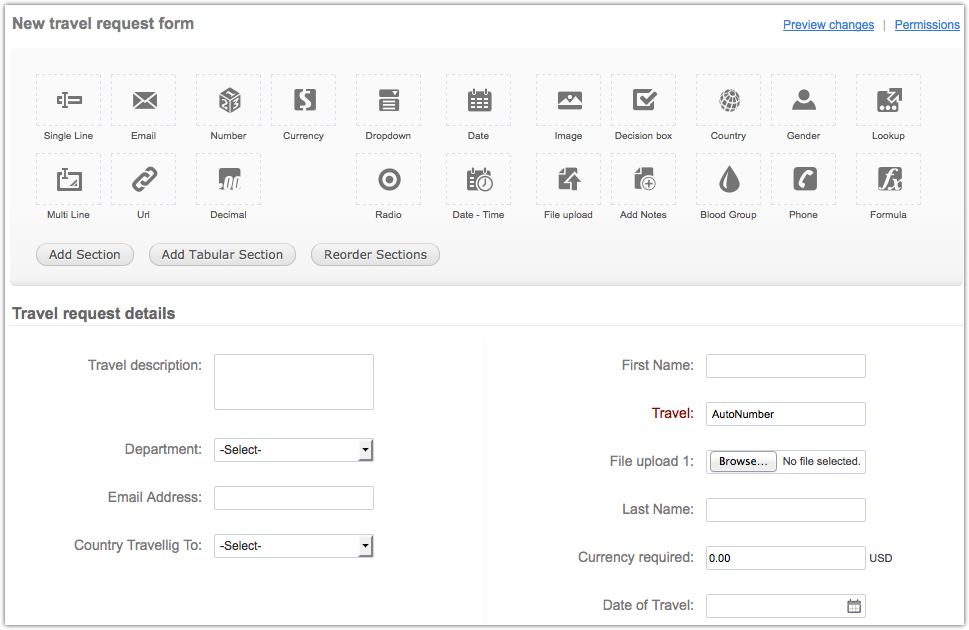The height and width of the screenshot is (630, 969).
Task: Open the Preview changes link
Action: (x=828, y=25)
